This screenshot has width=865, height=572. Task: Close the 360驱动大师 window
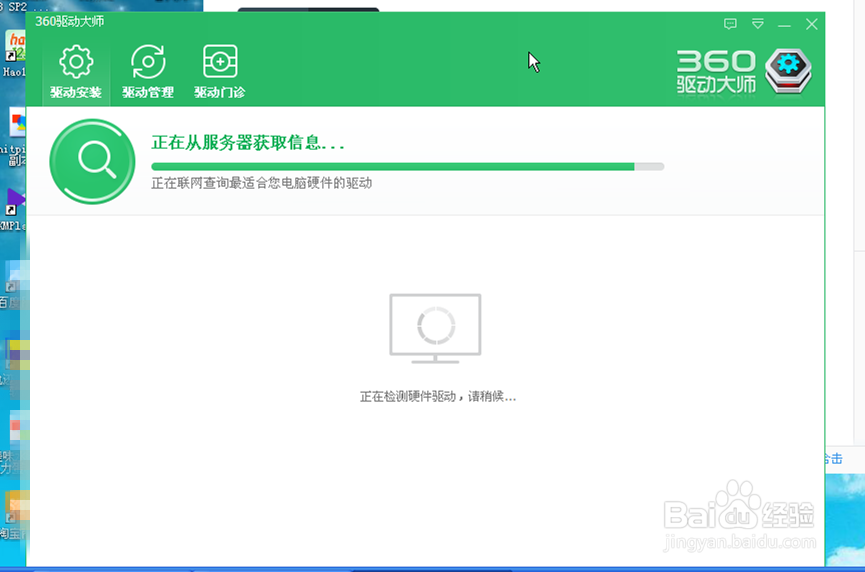(811, 24)
